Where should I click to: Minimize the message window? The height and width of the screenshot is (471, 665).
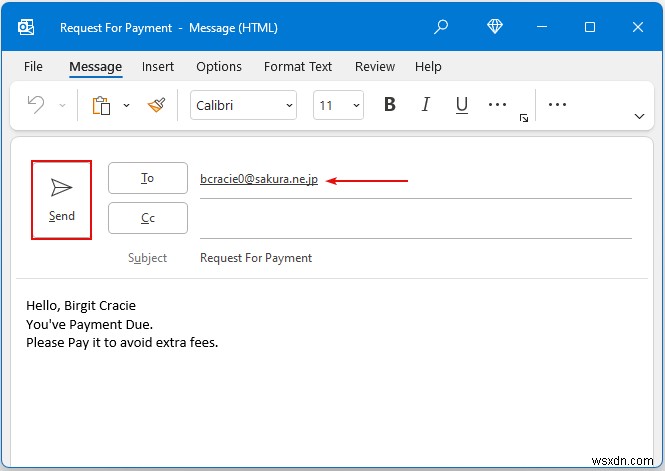pyautogui.click(x=542, y=27)
